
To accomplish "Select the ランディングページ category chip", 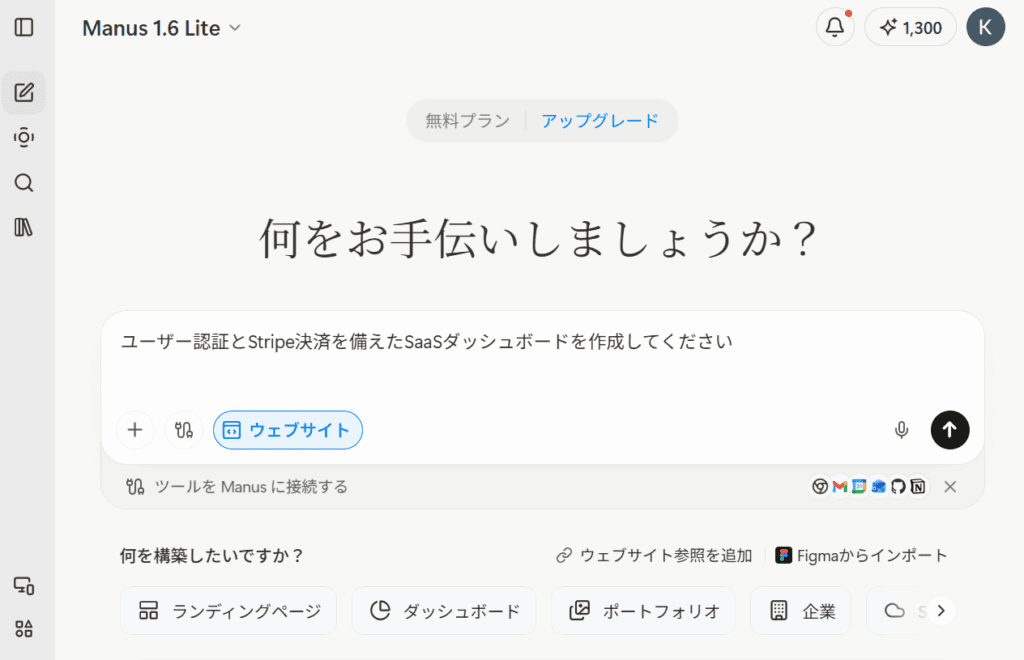I will point(228,611).
